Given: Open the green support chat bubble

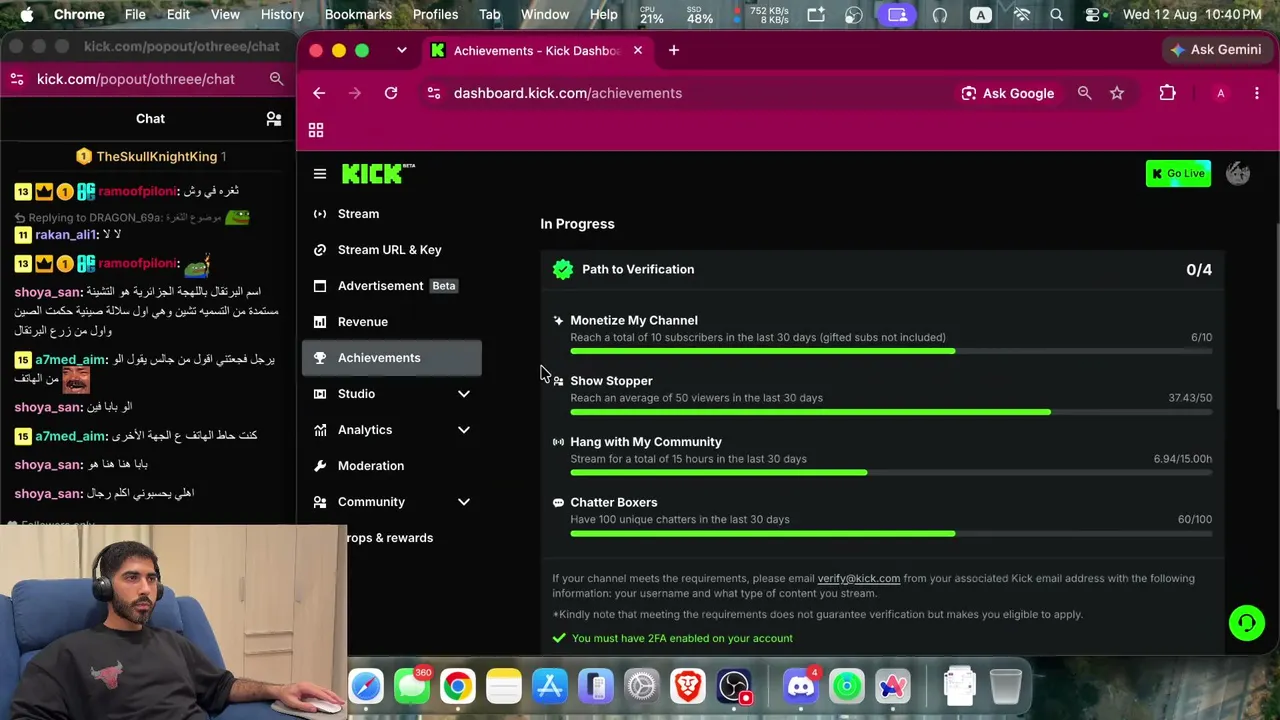Looking at the screenshot, I should point(1246,623).
